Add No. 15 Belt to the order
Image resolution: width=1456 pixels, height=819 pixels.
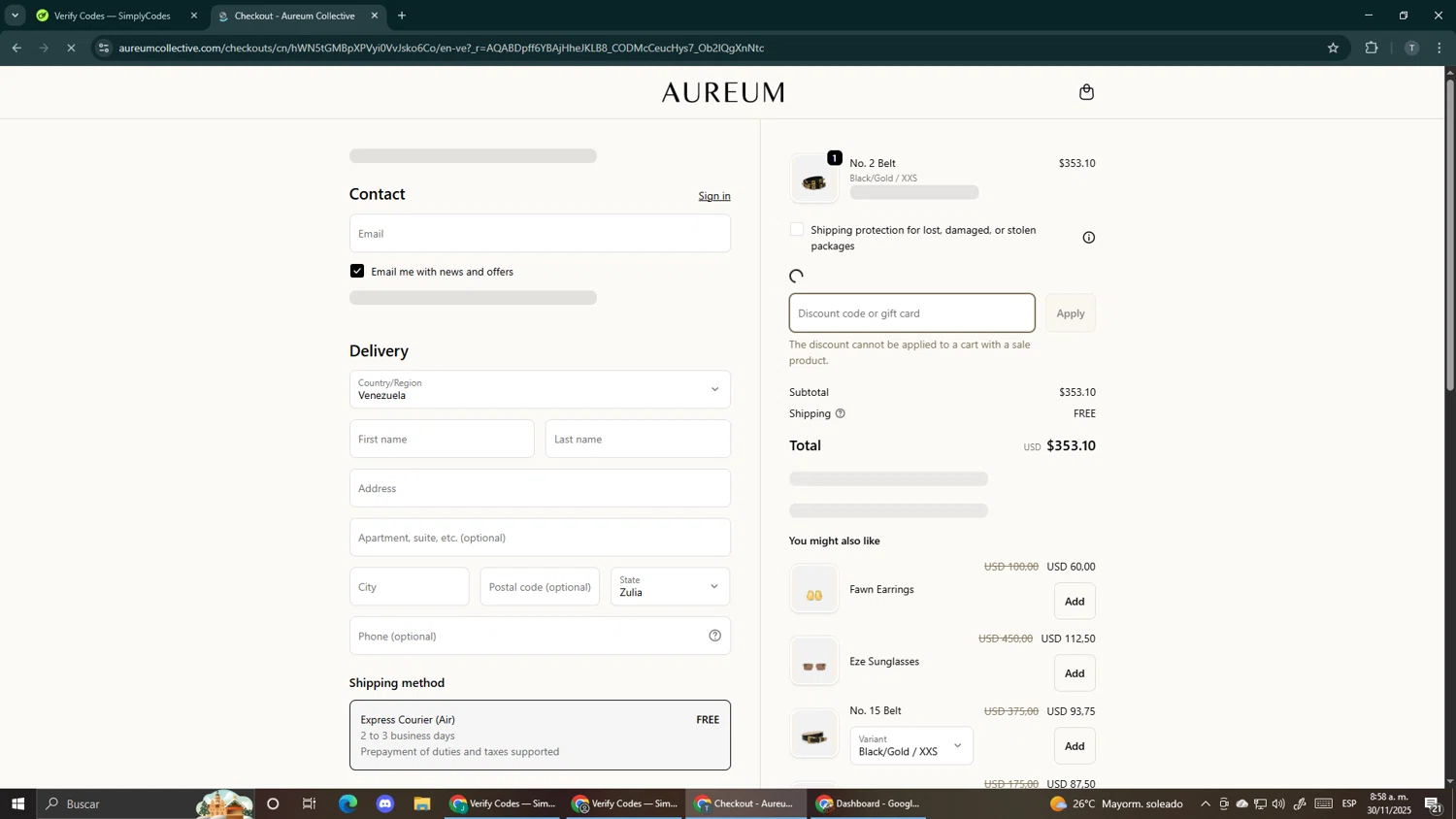[1075, 746]
